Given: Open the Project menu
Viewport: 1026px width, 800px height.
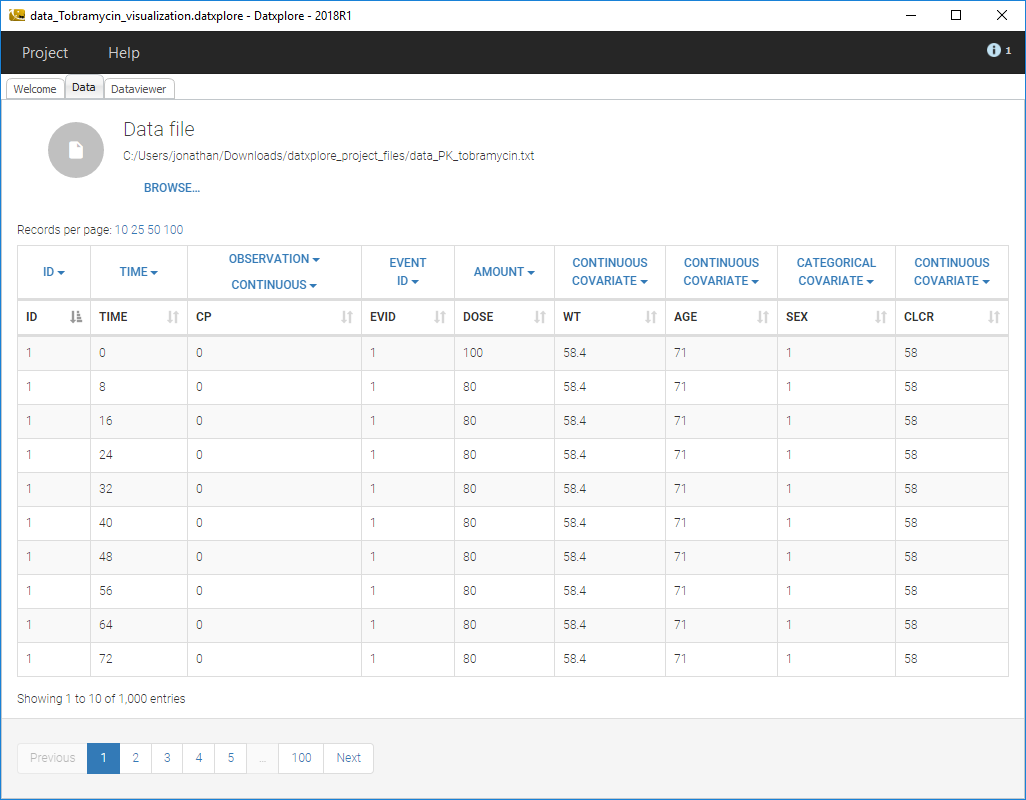Looking at the screenshot, I should click(45, 52).
